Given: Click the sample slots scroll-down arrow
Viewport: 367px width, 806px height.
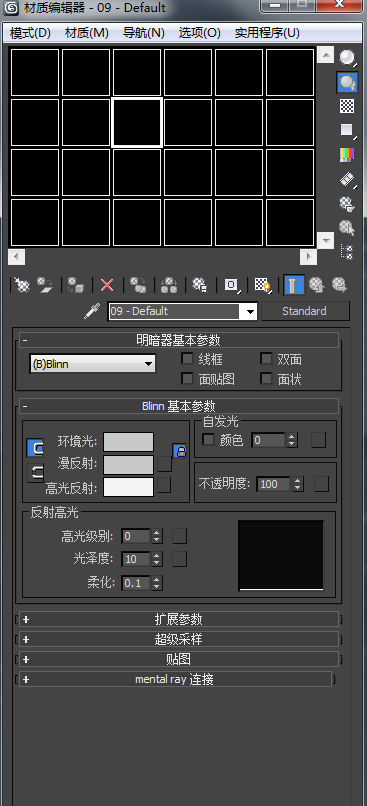Looking at the screenshot, I should pos(325,240).
